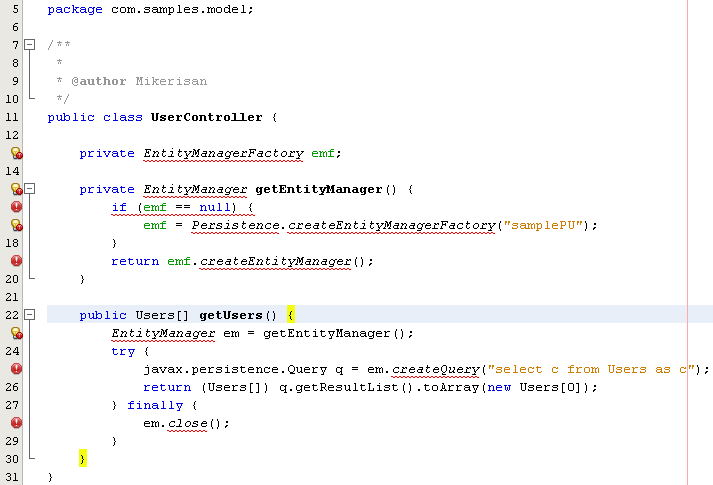This screenshot has width=713, height=485.
Task: Click the underlined EntityManagerFactory type on line 13
Action: coord(223,153)
